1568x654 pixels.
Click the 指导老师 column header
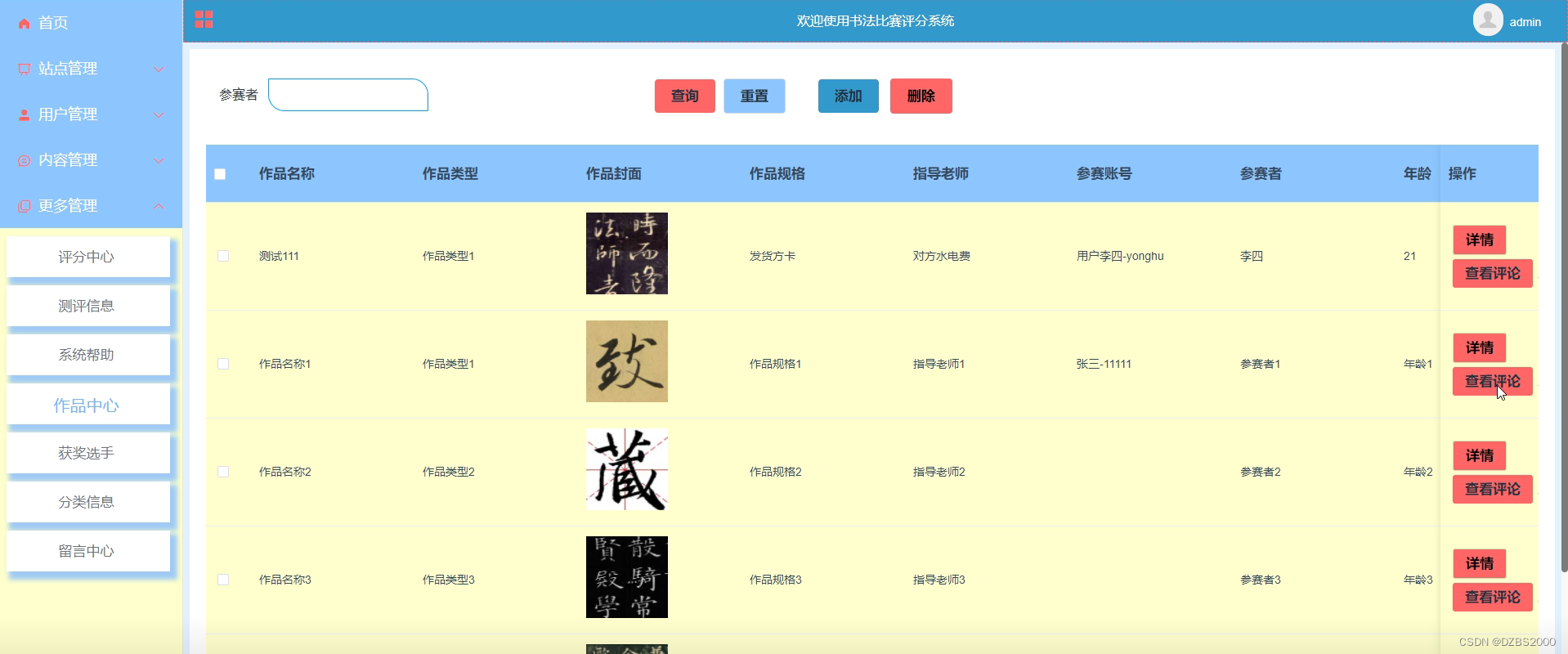pos(941,173)
